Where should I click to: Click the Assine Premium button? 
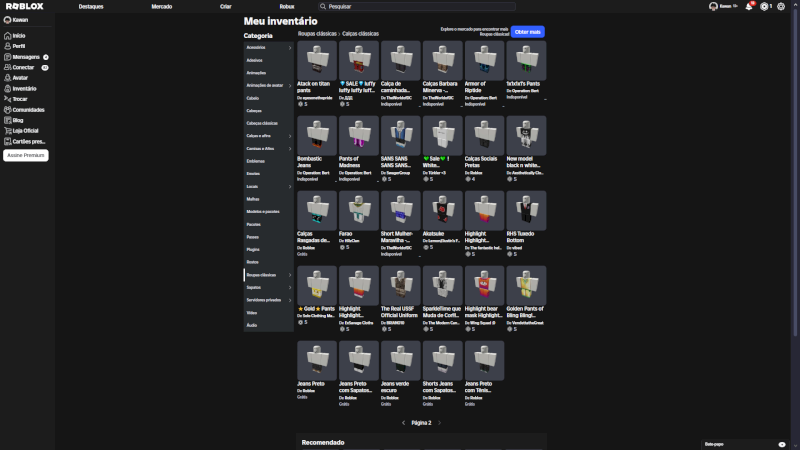pos(26,155)
